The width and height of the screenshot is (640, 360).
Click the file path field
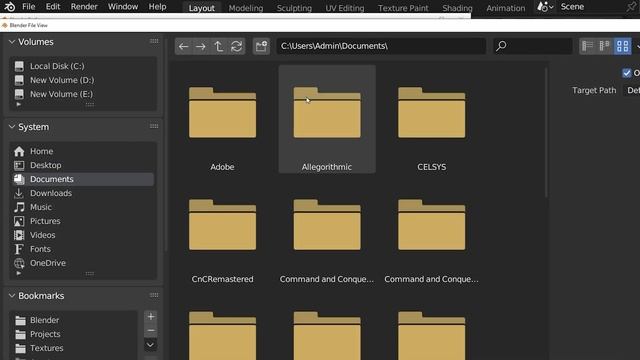pyautogui.click(x=381, y=46)
